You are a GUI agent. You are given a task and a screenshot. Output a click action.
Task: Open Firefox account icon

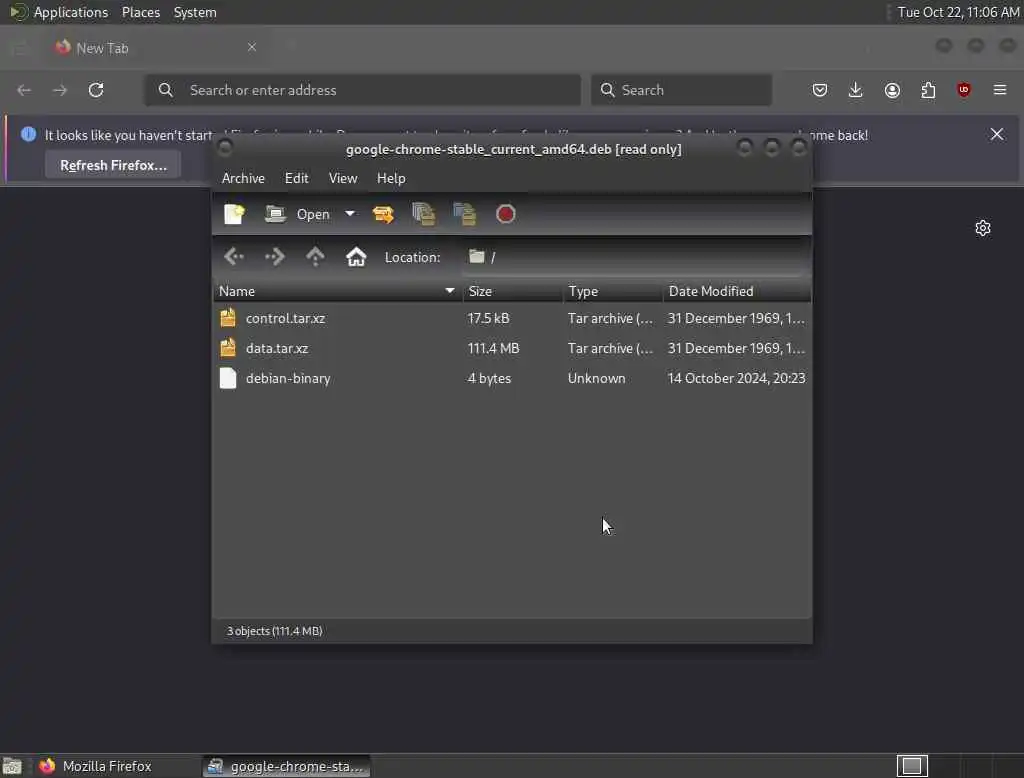point(892,90)
